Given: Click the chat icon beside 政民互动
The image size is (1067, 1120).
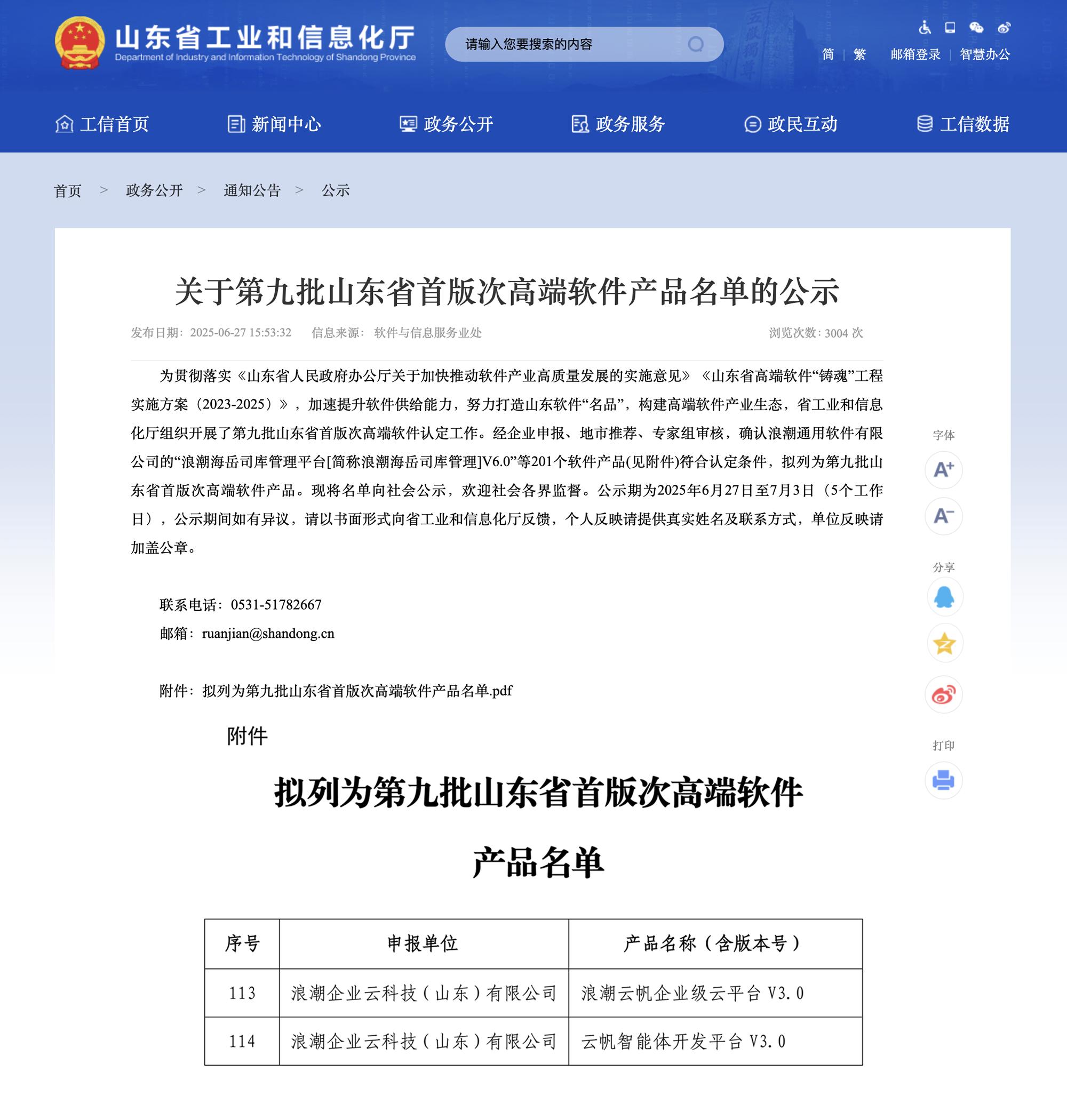Looking at the screenshot, I should click(752, 124).
